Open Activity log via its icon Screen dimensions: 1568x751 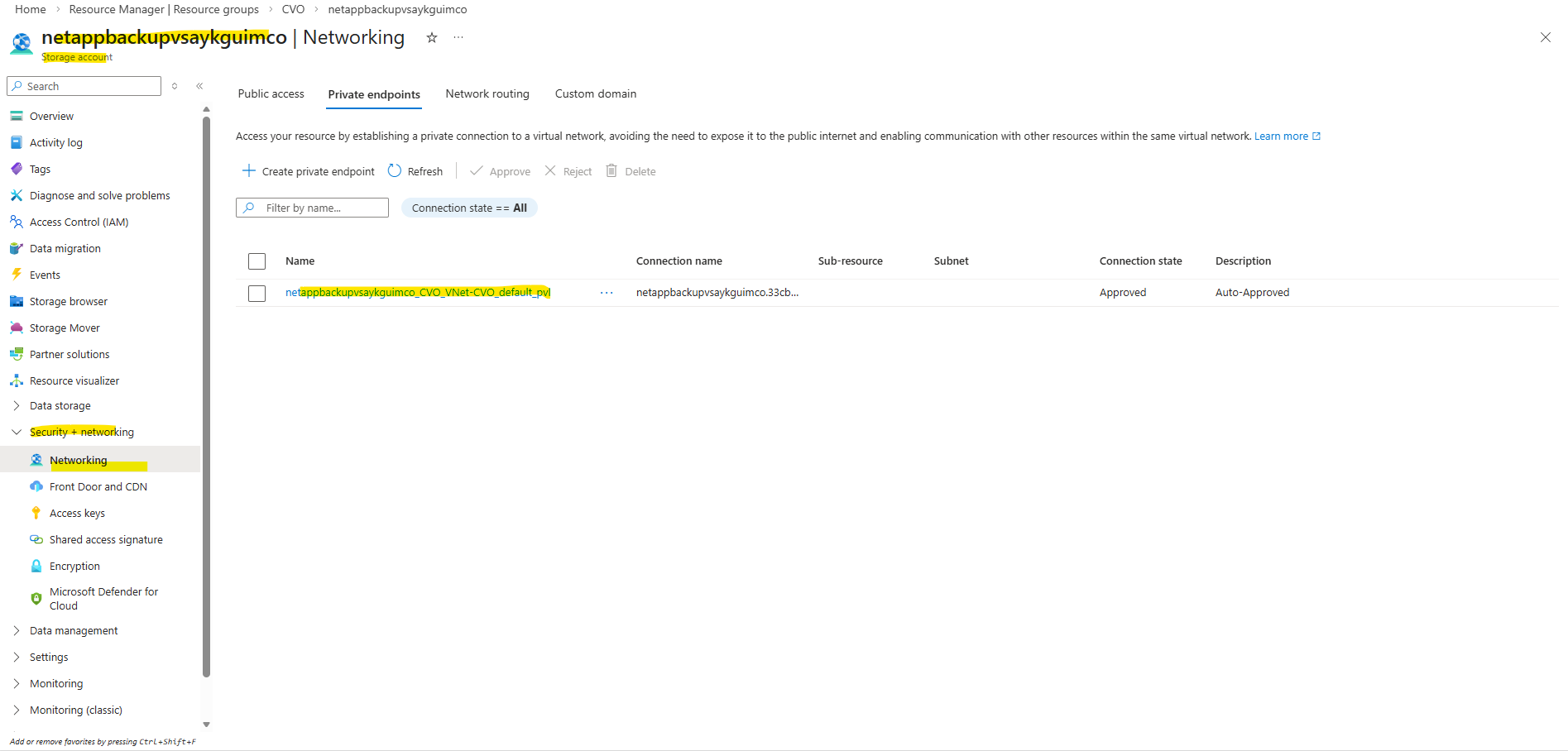(x=17, y=142)
